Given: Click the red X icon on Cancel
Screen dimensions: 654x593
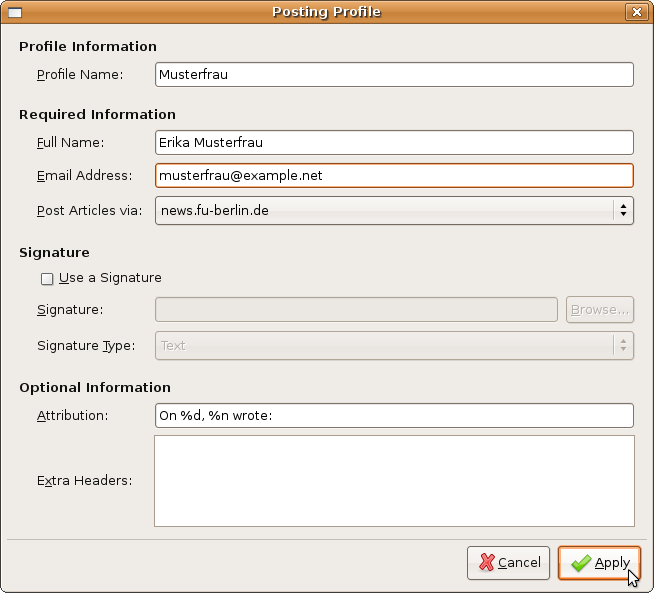Looking at the screenshot, I should click(x=485, y=563).
